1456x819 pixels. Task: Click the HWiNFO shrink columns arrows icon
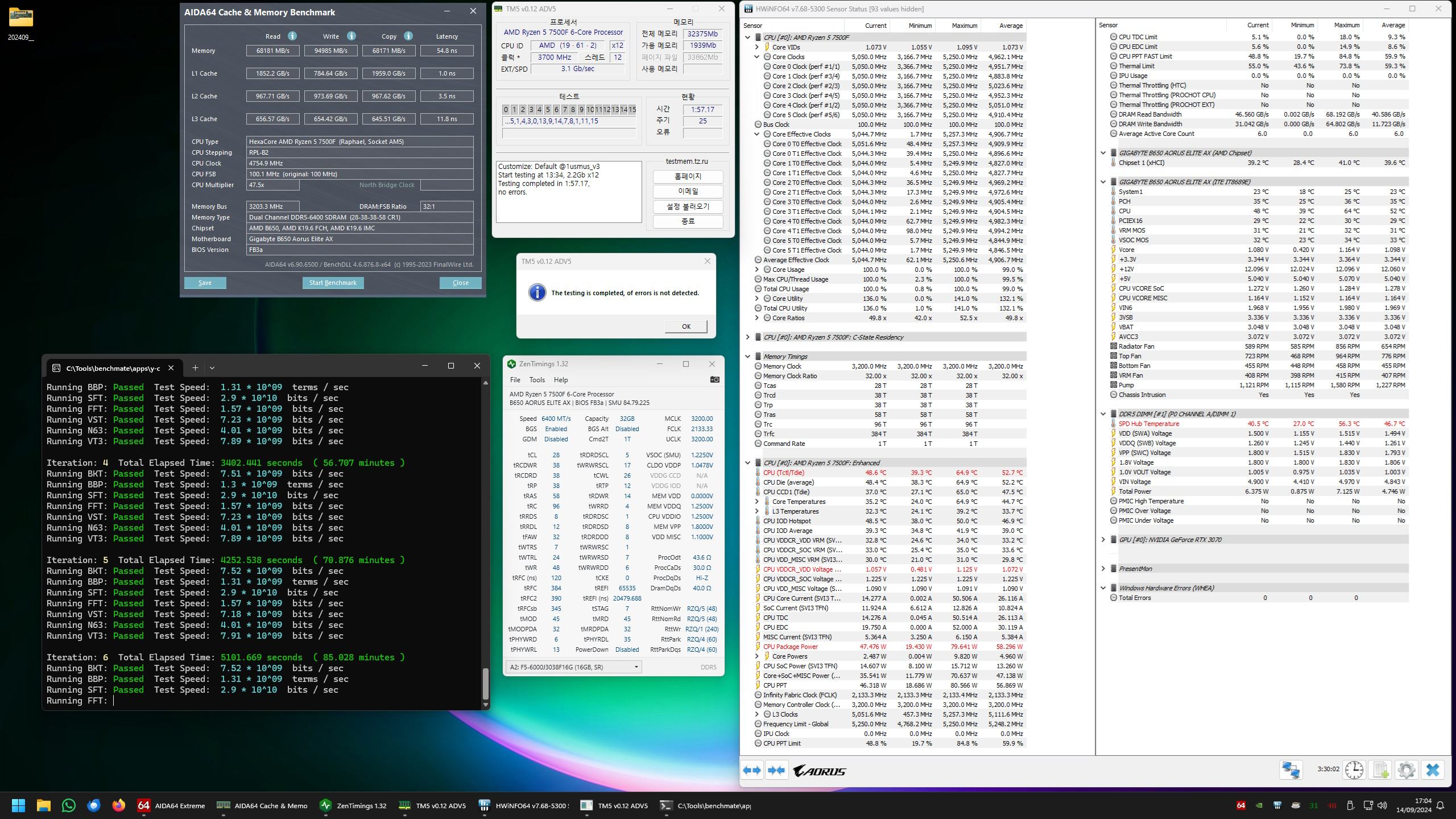click(776, 771)
